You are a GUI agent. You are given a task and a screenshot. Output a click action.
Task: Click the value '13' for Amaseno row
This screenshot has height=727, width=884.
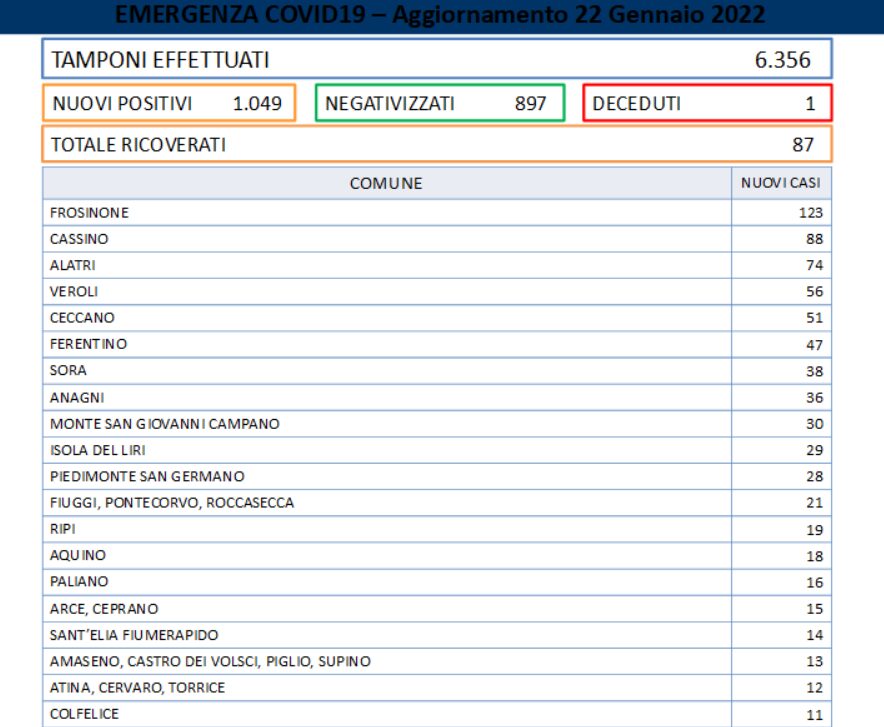click(815, 661)
